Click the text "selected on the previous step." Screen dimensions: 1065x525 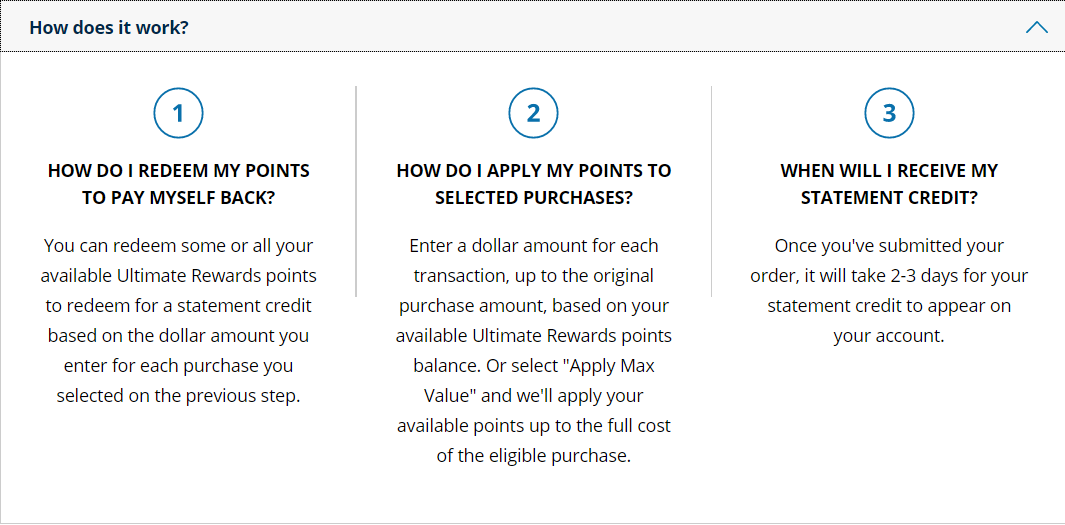click(179, 396)
